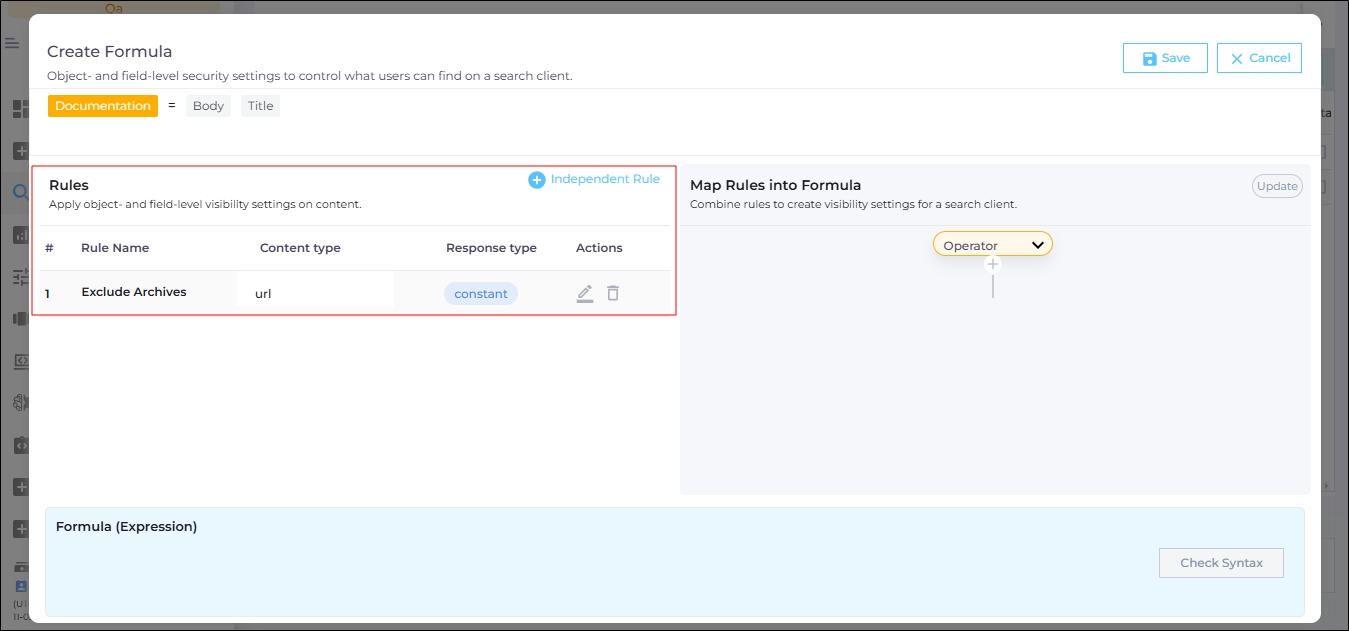Click inside the Formula (Expression) area
This screenshot has height=631, width=1349.
tap(600, 575)
